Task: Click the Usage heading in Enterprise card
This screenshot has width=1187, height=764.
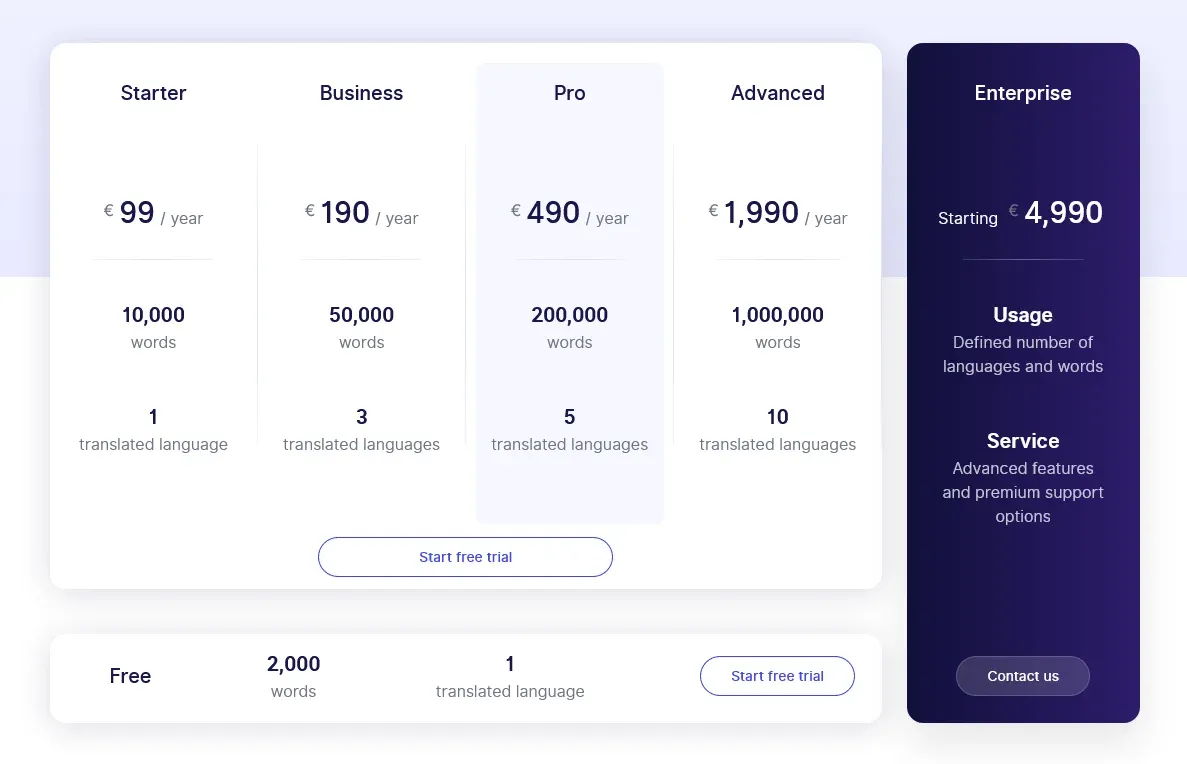Action: point(1022,315)
